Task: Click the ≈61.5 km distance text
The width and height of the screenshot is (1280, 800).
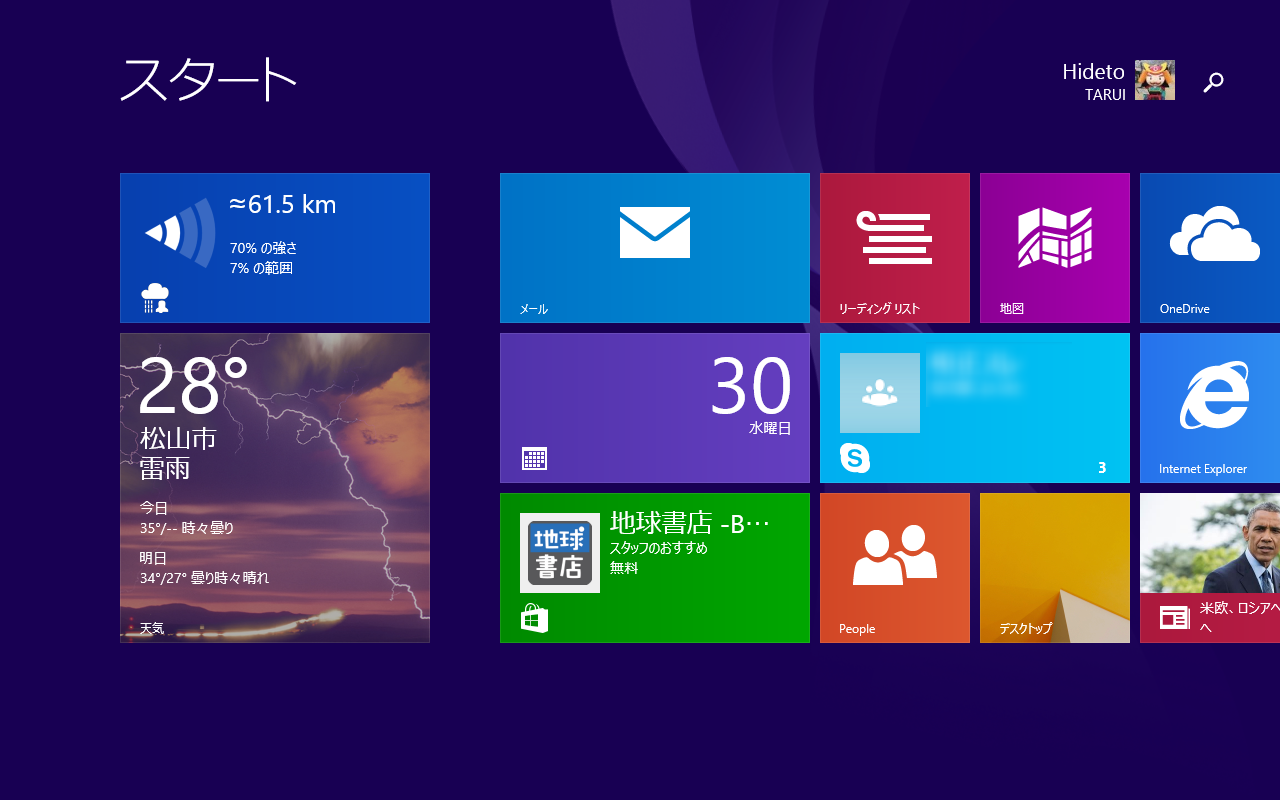Action: [282, 205]
